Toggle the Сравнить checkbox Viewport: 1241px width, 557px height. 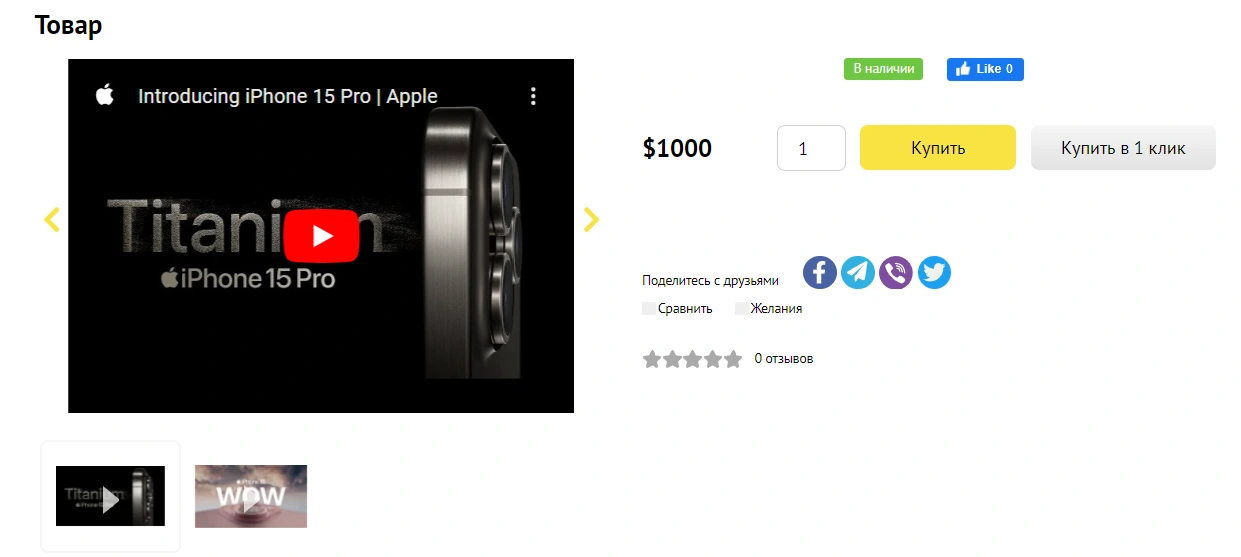click(x=649, y=309)
